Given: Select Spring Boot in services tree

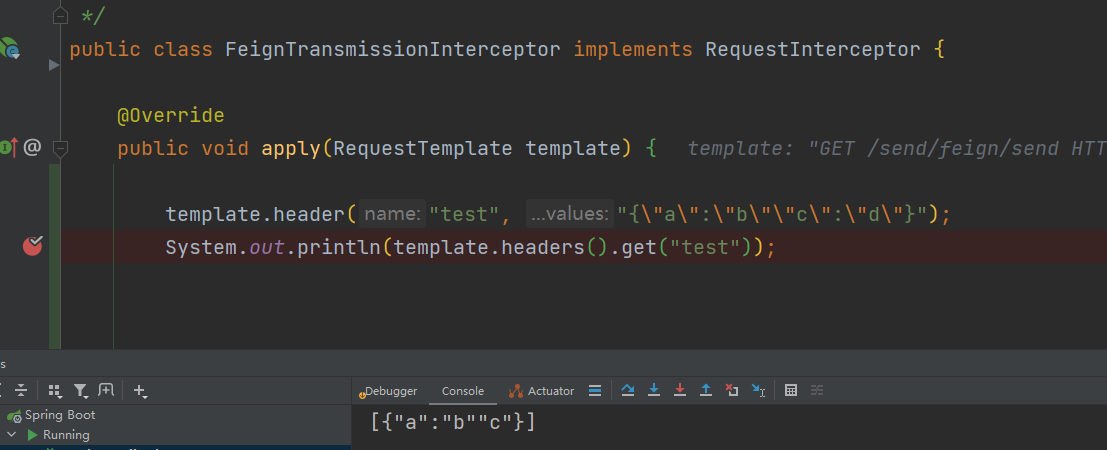Looking at the screenshot, I should click(60, 415).
